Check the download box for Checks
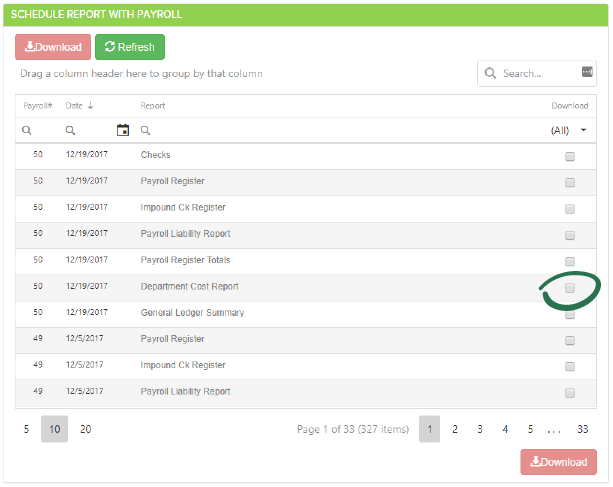This screenshot has height=487, width=613. (x=570, y=156)
